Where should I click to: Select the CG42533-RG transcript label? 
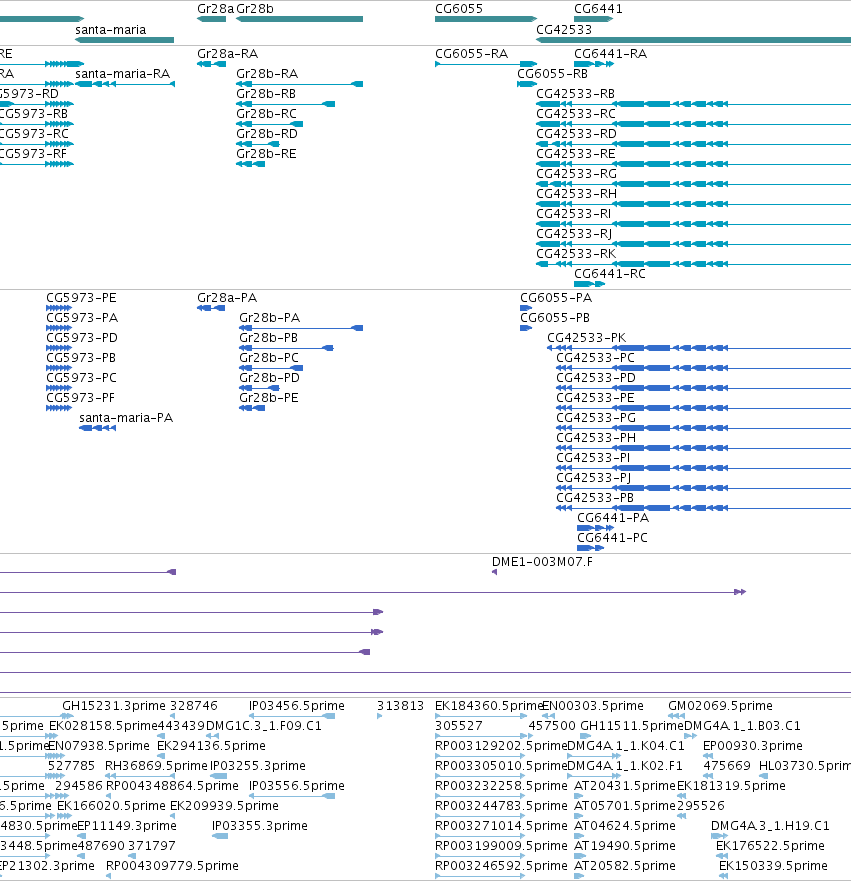(x=576, y=174)
